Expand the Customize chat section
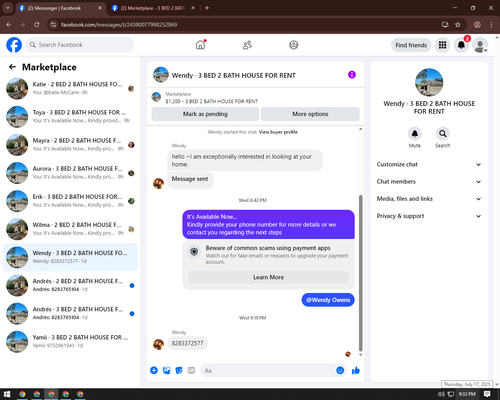The image size is (500, 400). click(429, 164)
